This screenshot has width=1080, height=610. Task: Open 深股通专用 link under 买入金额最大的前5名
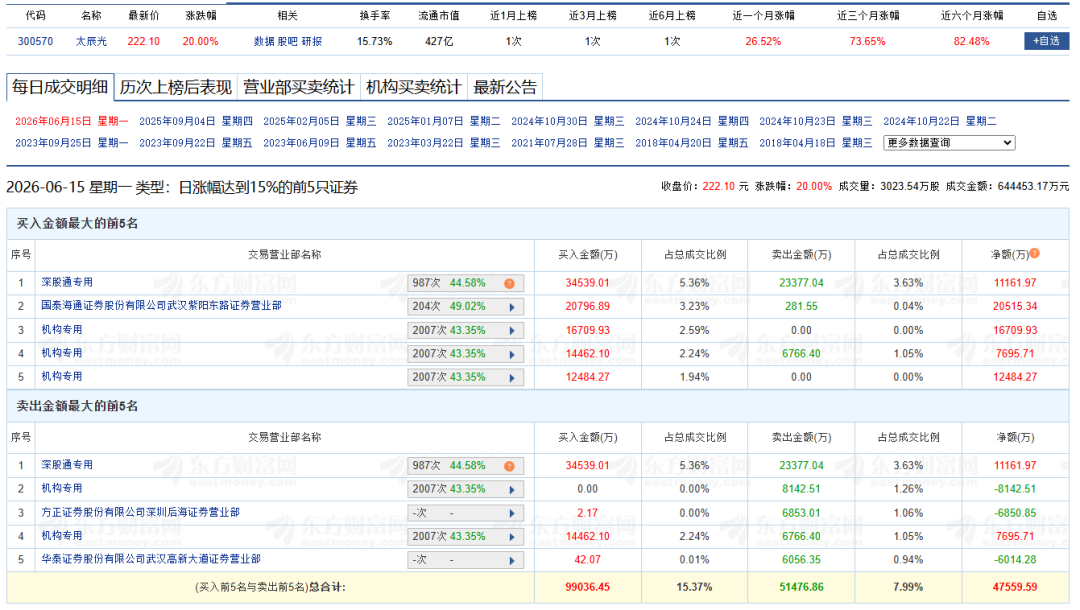pyautogui.click(x=67, y=282)
